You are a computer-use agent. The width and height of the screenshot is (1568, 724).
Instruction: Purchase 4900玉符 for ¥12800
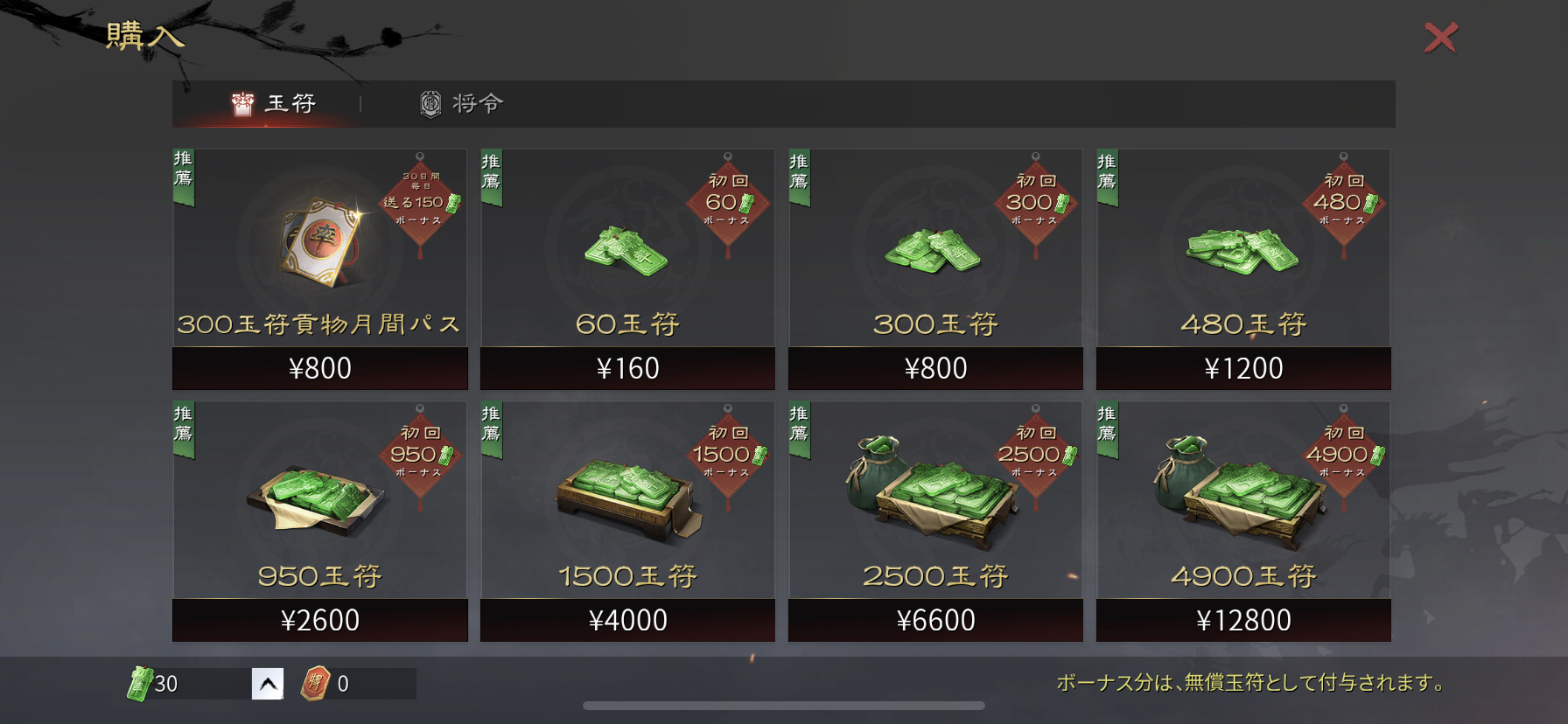coord(1243,620)
